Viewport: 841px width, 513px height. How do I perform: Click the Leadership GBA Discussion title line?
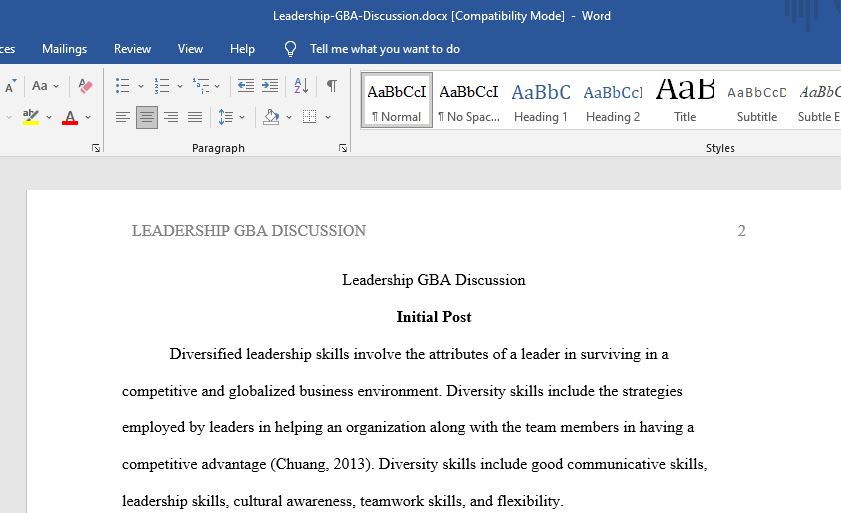coord(434,280)
